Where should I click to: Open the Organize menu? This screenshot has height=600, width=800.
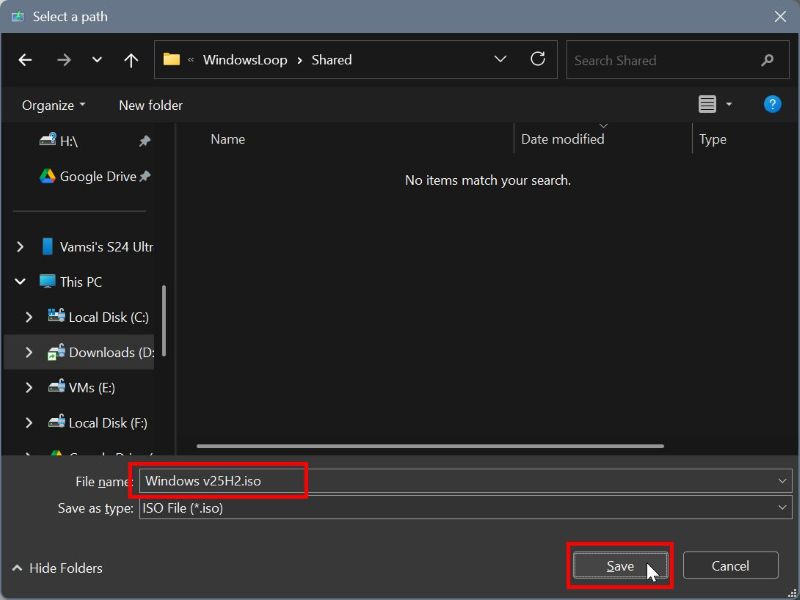[x=54, y=105]
